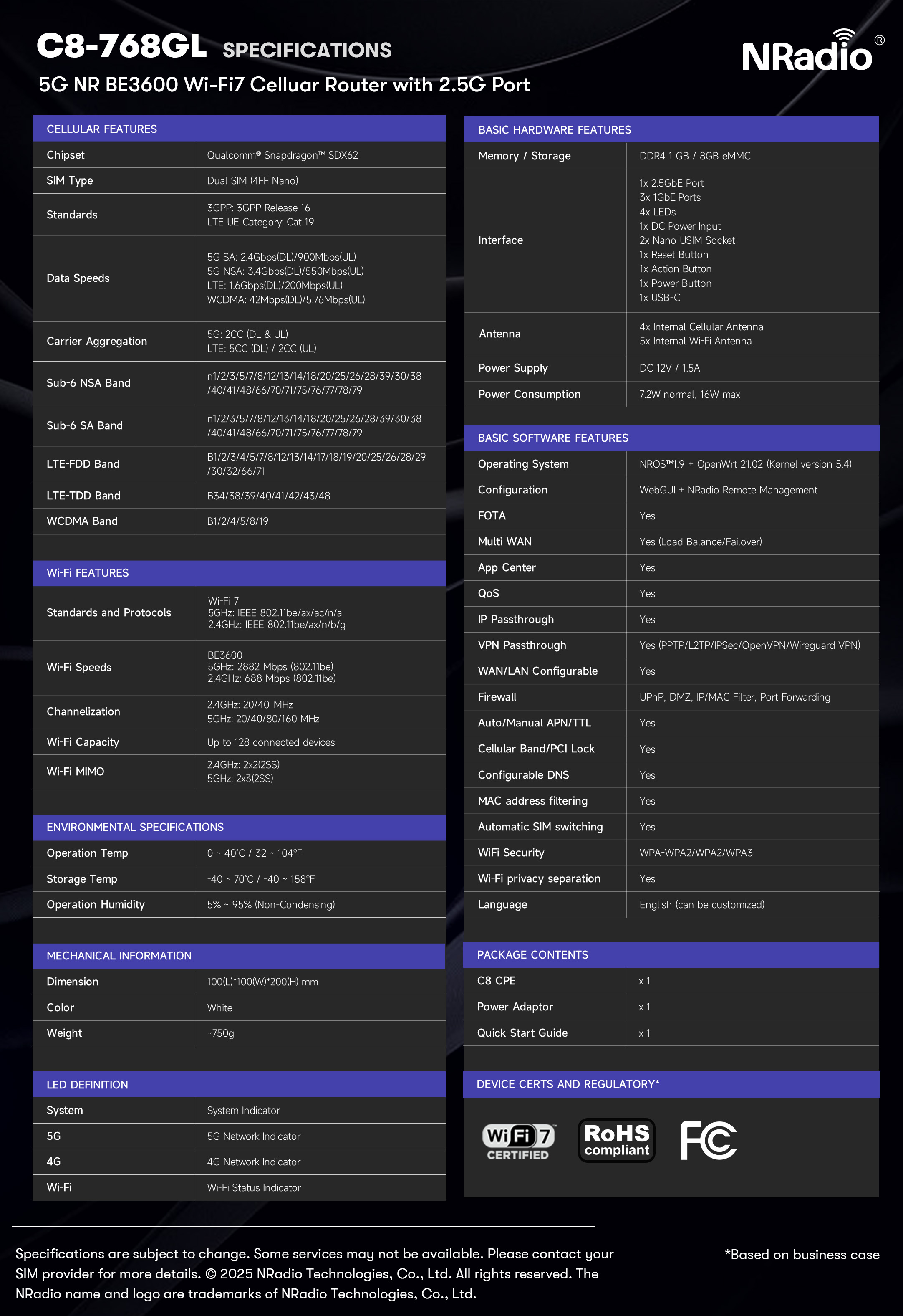
Task: Click the registered trademark symbol by logo
Action: click(x=879, y=40)
